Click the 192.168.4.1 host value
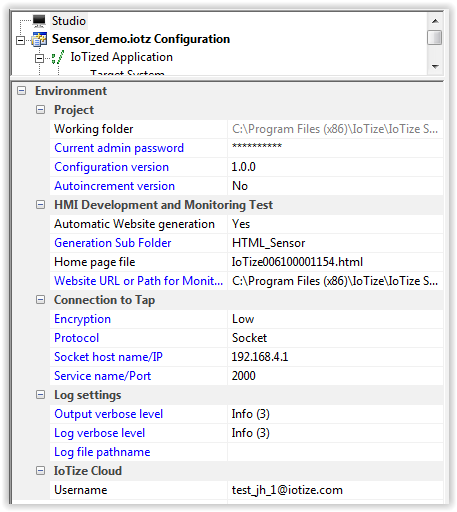 [x=335, y=357]
